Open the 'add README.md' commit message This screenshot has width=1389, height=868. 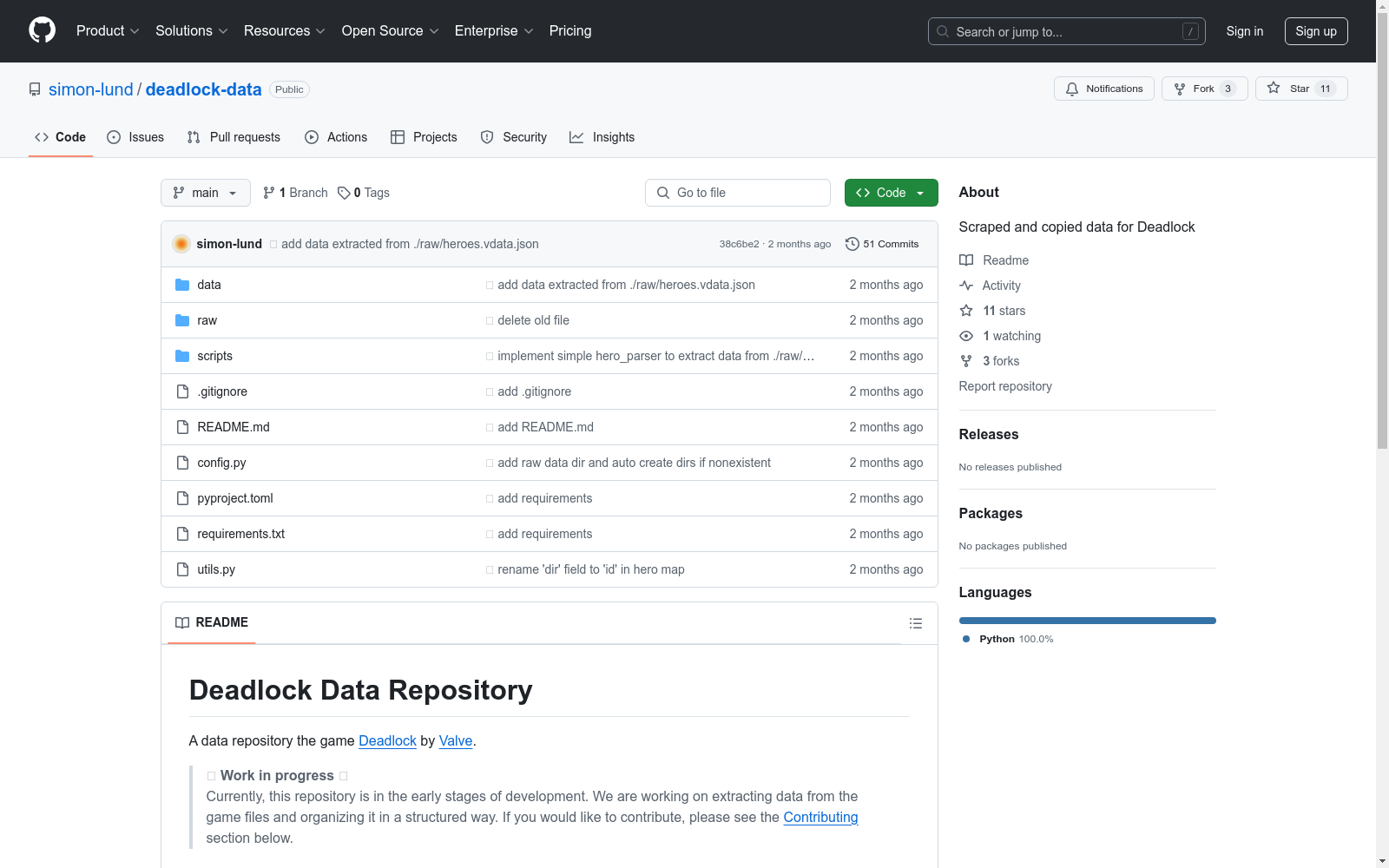546,427
